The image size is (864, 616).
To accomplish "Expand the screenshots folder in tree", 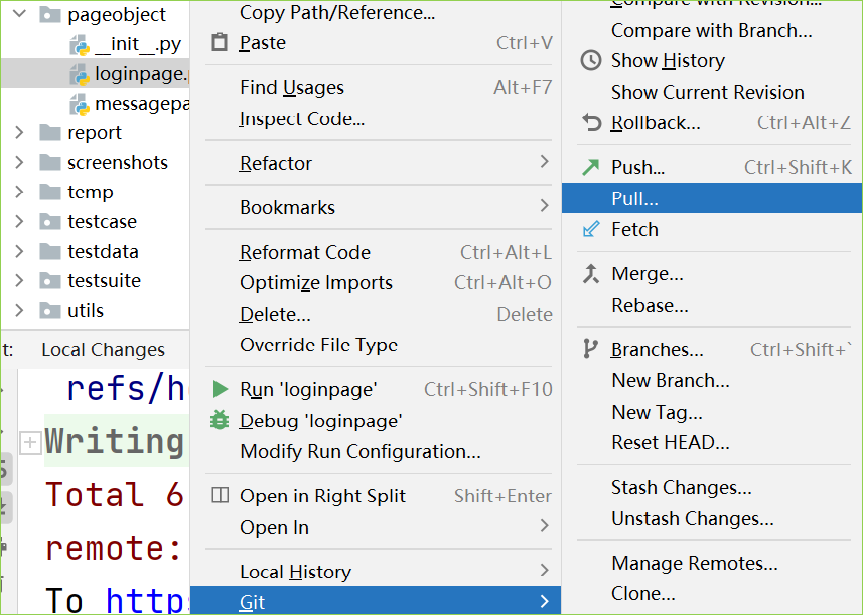I will coord(19,162).
